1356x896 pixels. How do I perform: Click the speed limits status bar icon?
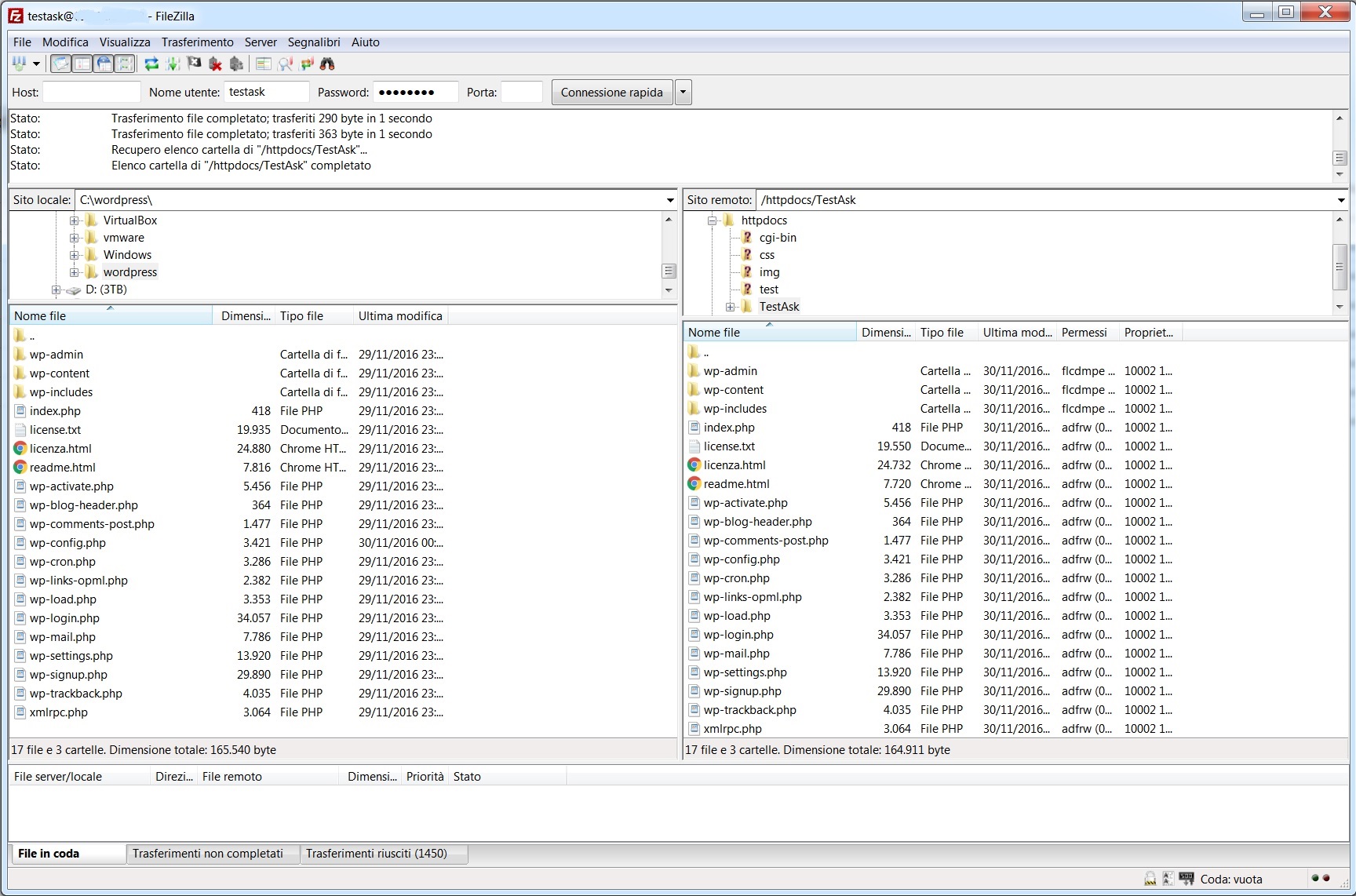pyautogui.click(x=1186, y=879)
